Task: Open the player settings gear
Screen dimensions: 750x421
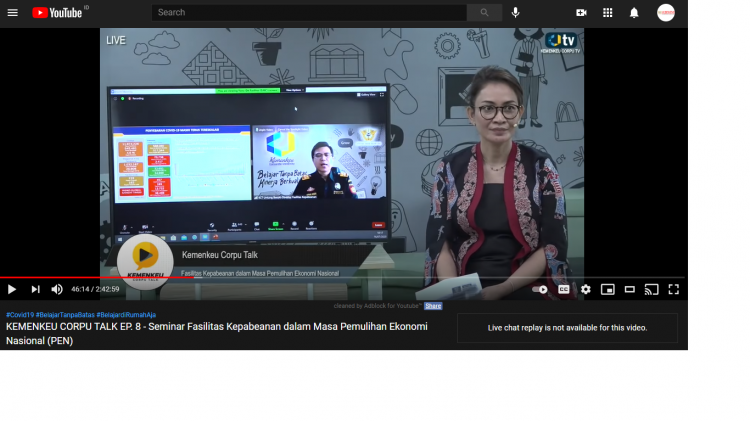Action: (x=585, y=289)
